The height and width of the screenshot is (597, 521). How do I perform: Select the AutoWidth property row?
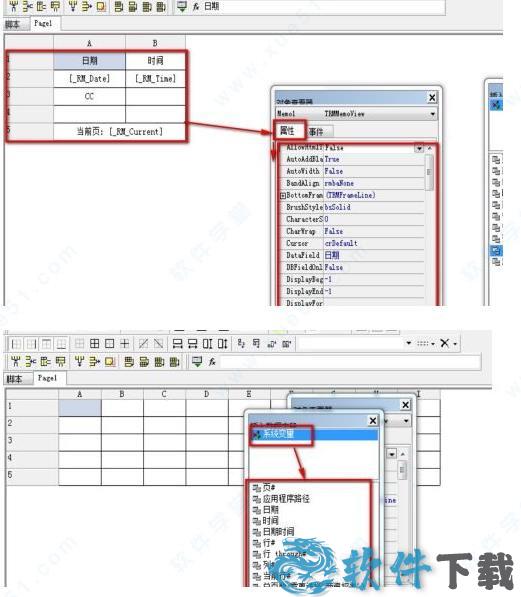pos(352,171)
